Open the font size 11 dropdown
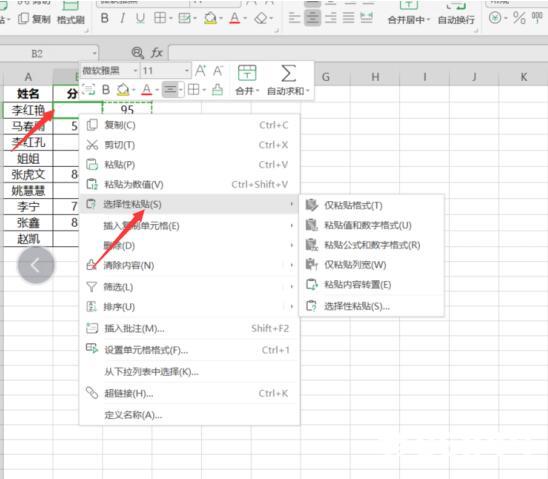Image resolution: width=548 pixels, height=479 pixels. (187, 71)
